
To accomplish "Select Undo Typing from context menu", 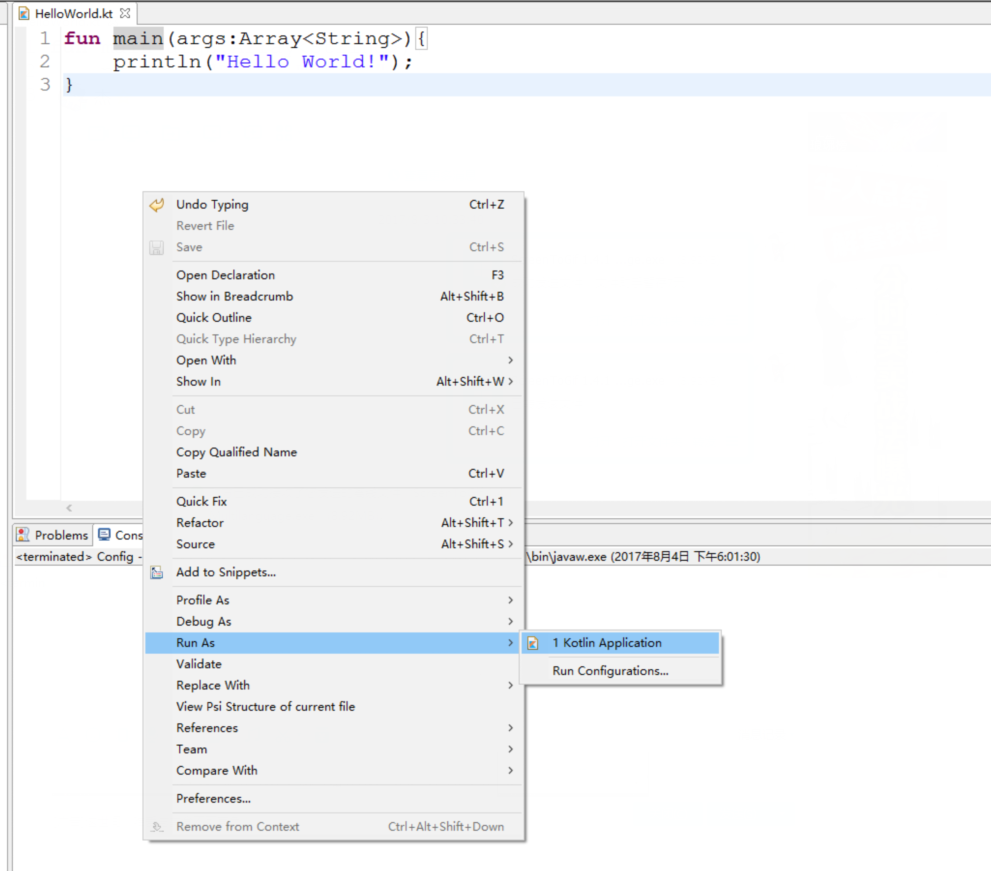I will [334, 205].
